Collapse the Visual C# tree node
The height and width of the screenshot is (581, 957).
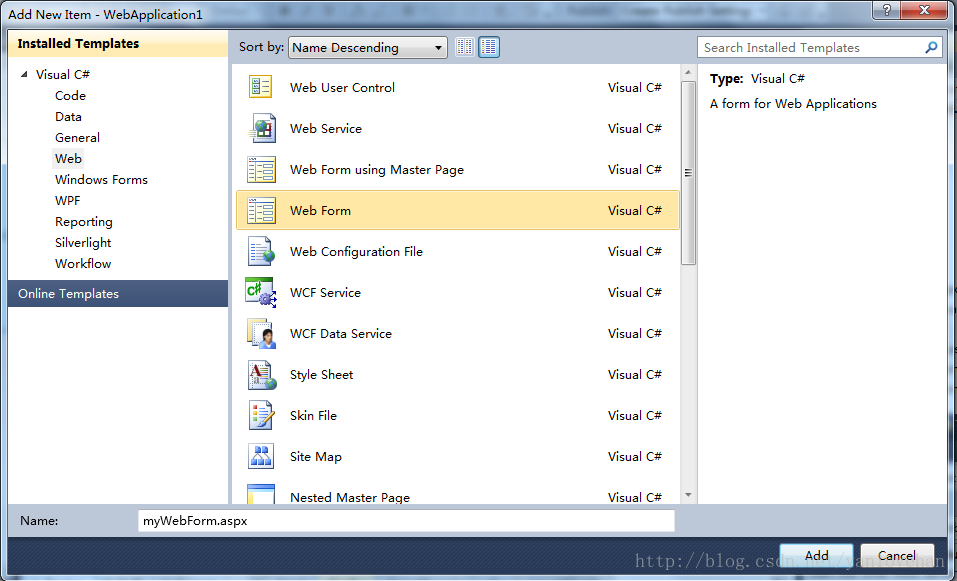[24, 74]
